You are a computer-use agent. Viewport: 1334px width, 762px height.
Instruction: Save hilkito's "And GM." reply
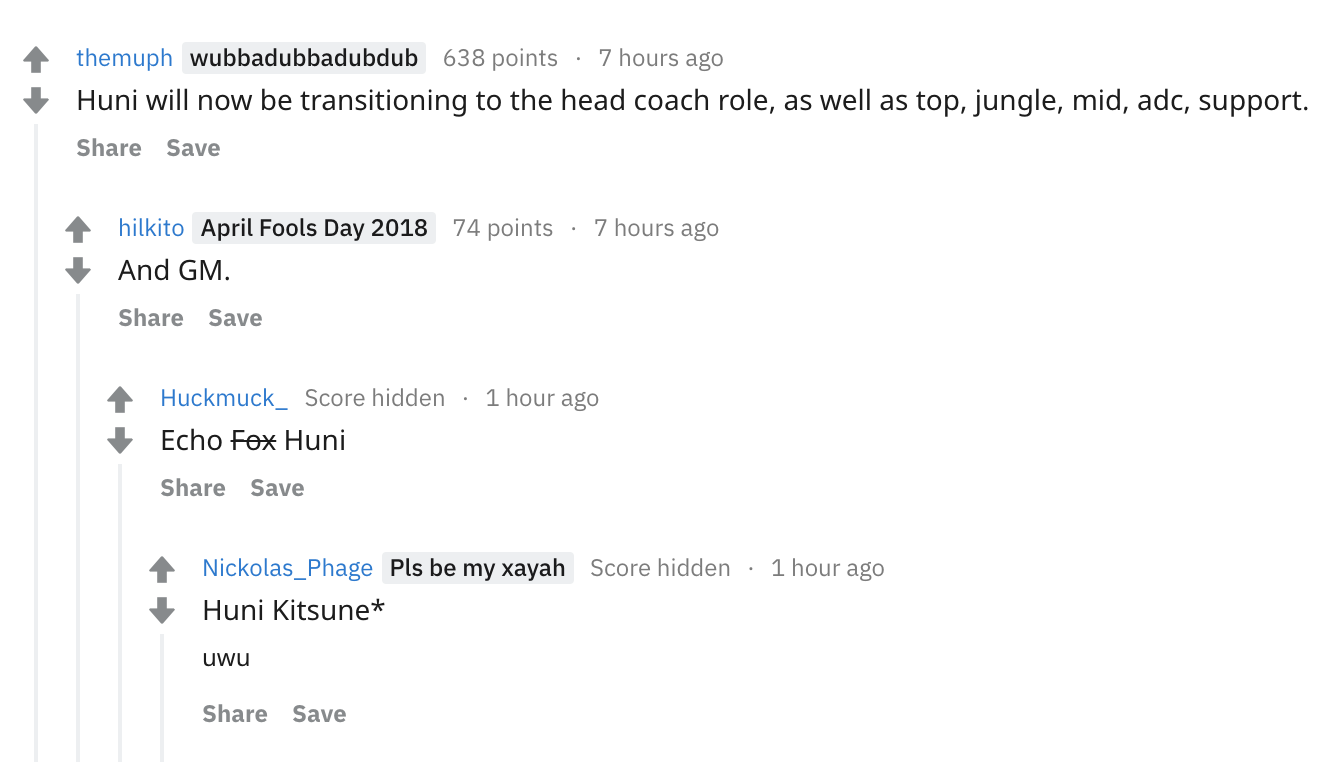click(235, 318)
